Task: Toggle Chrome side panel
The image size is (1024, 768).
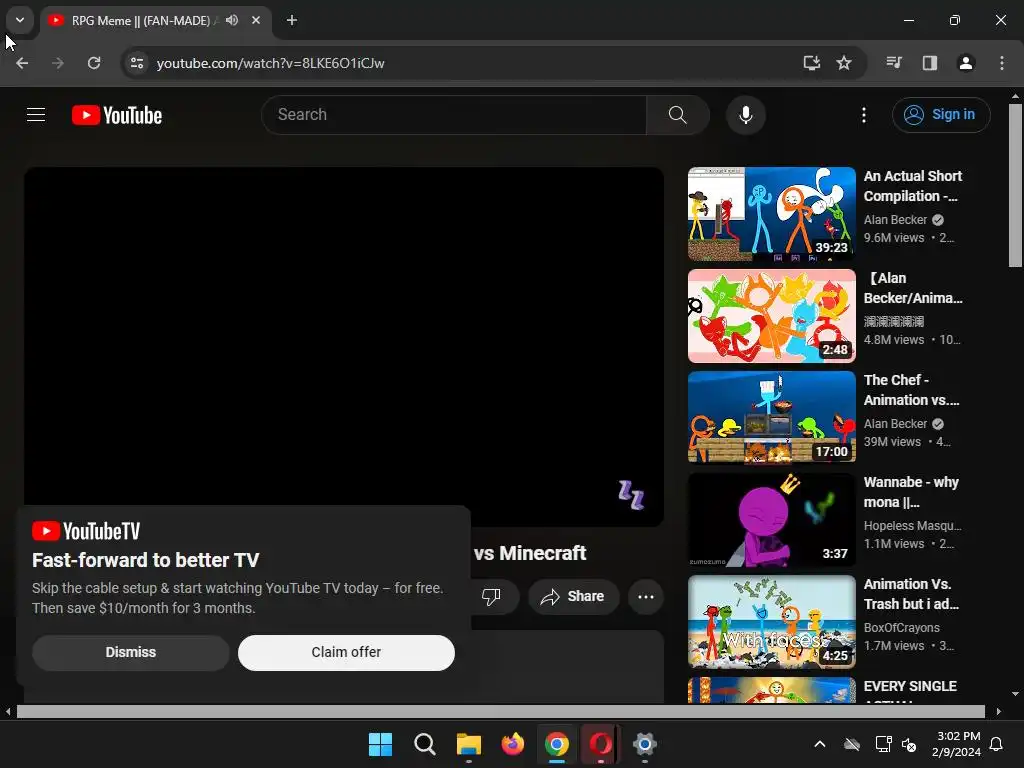Action: (930, 63)
